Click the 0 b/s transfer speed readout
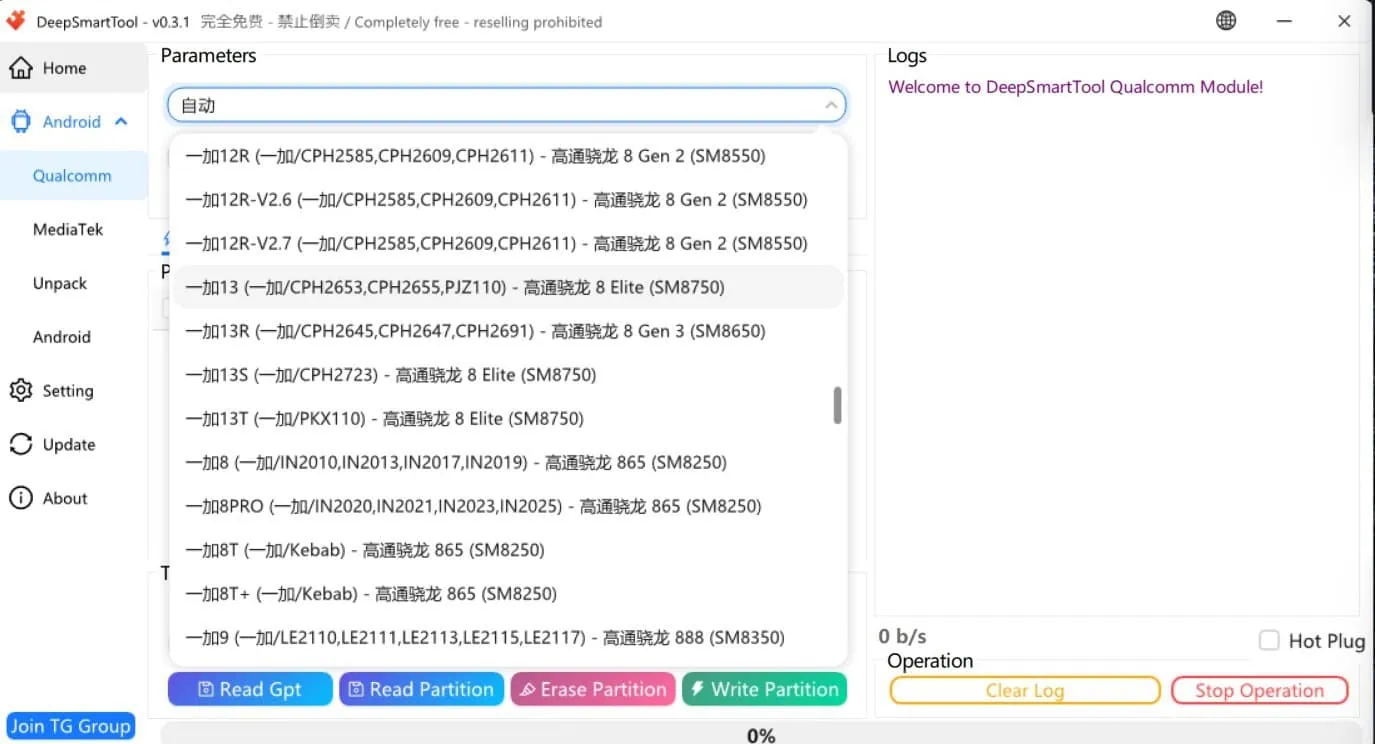The height and width of the screenshot is (744, 1375). point(903,636)
